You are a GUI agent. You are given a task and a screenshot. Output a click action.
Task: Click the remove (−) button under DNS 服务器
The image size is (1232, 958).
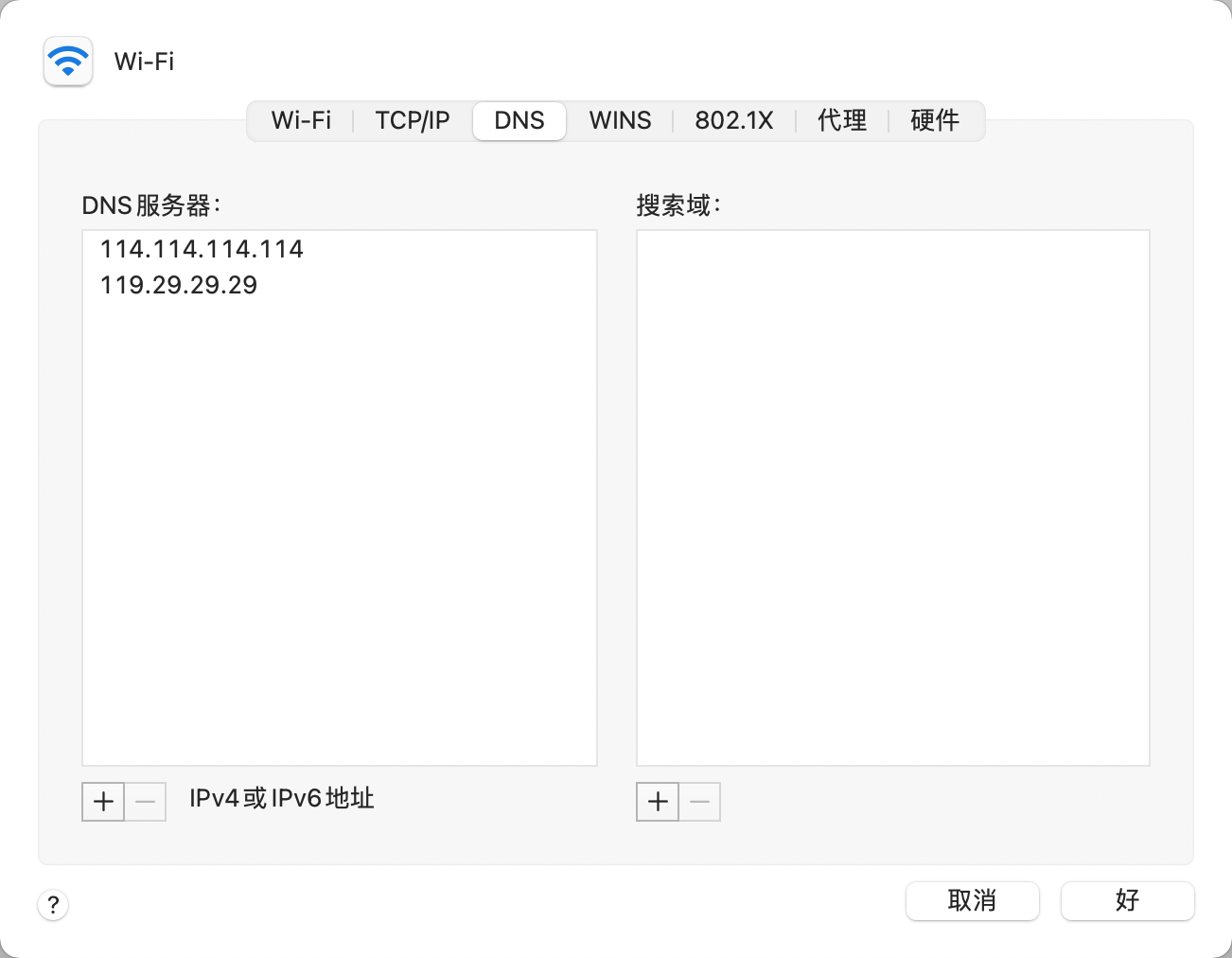[x=145, y=801]
